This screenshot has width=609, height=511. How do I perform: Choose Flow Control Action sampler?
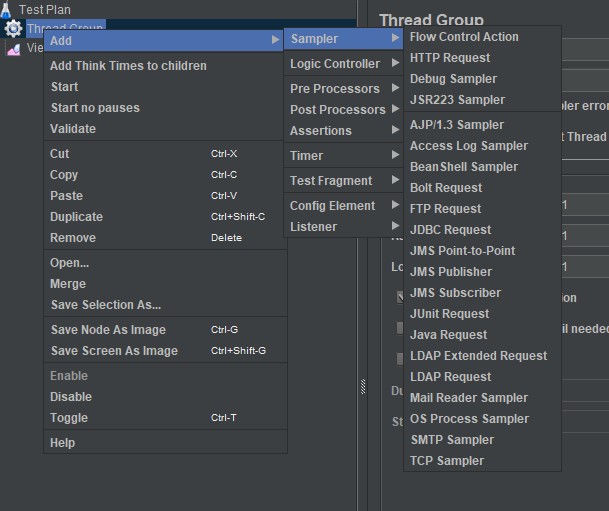tap(464, 37)
